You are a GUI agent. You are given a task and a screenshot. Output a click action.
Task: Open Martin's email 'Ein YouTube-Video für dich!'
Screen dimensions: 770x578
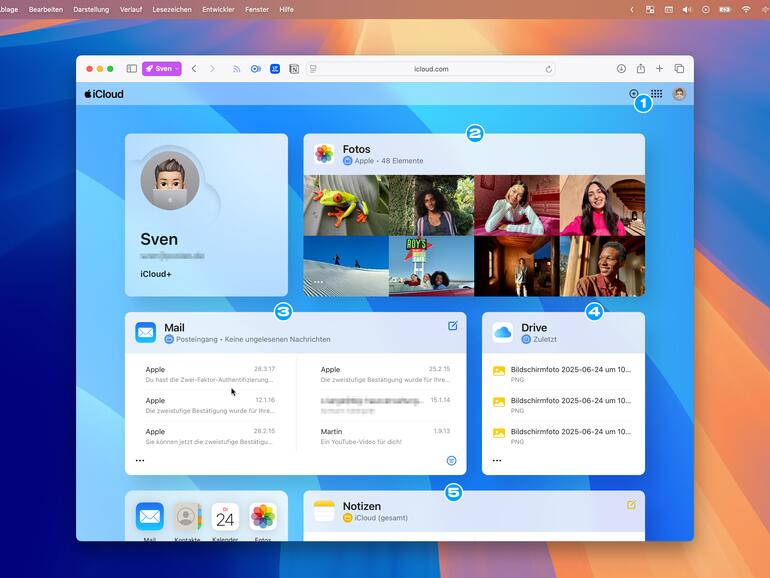tap(385, 437)
